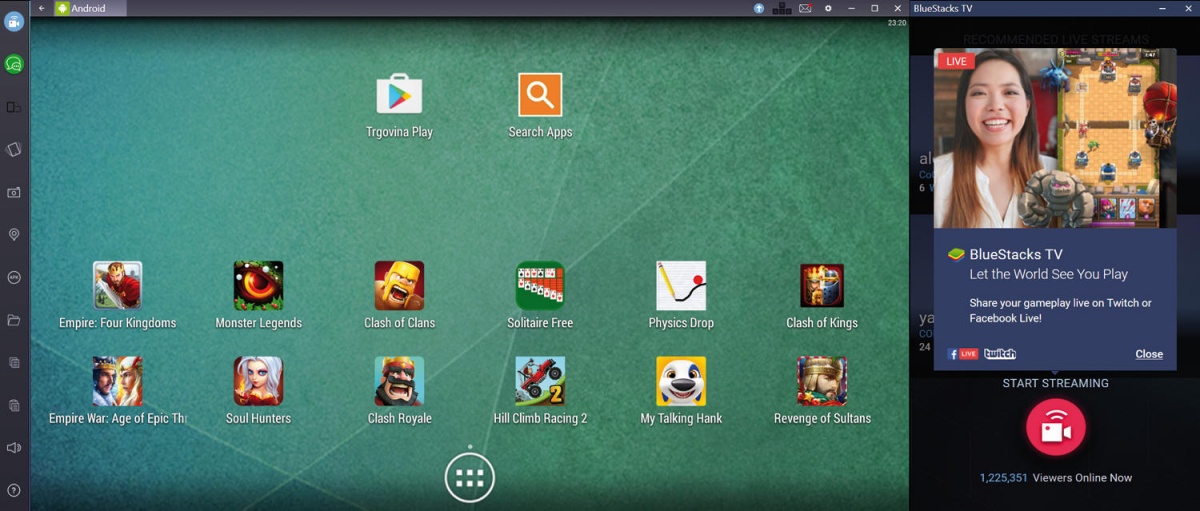Launch Clash Royale

[399, 391]
